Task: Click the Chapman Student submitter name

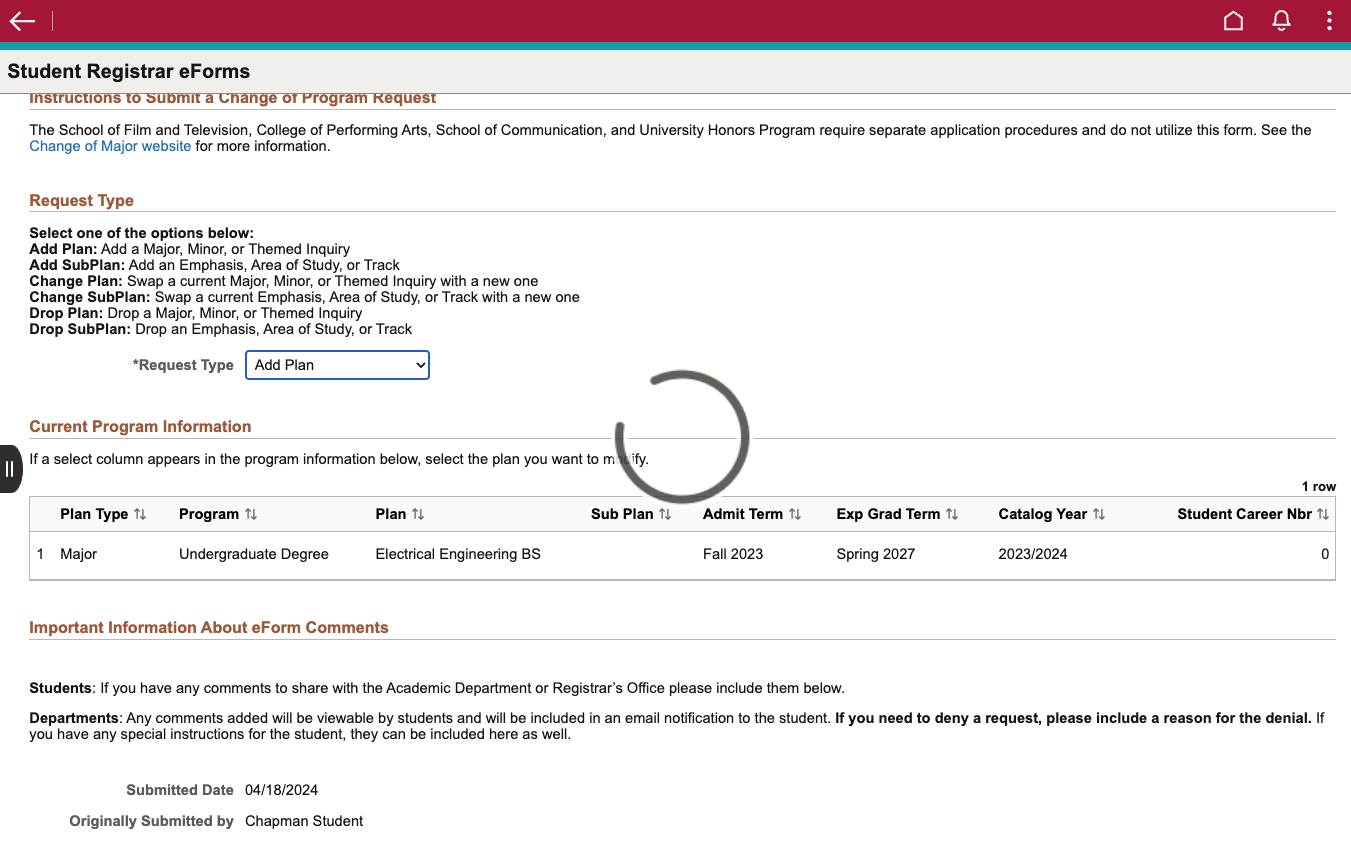Action: 304,821
